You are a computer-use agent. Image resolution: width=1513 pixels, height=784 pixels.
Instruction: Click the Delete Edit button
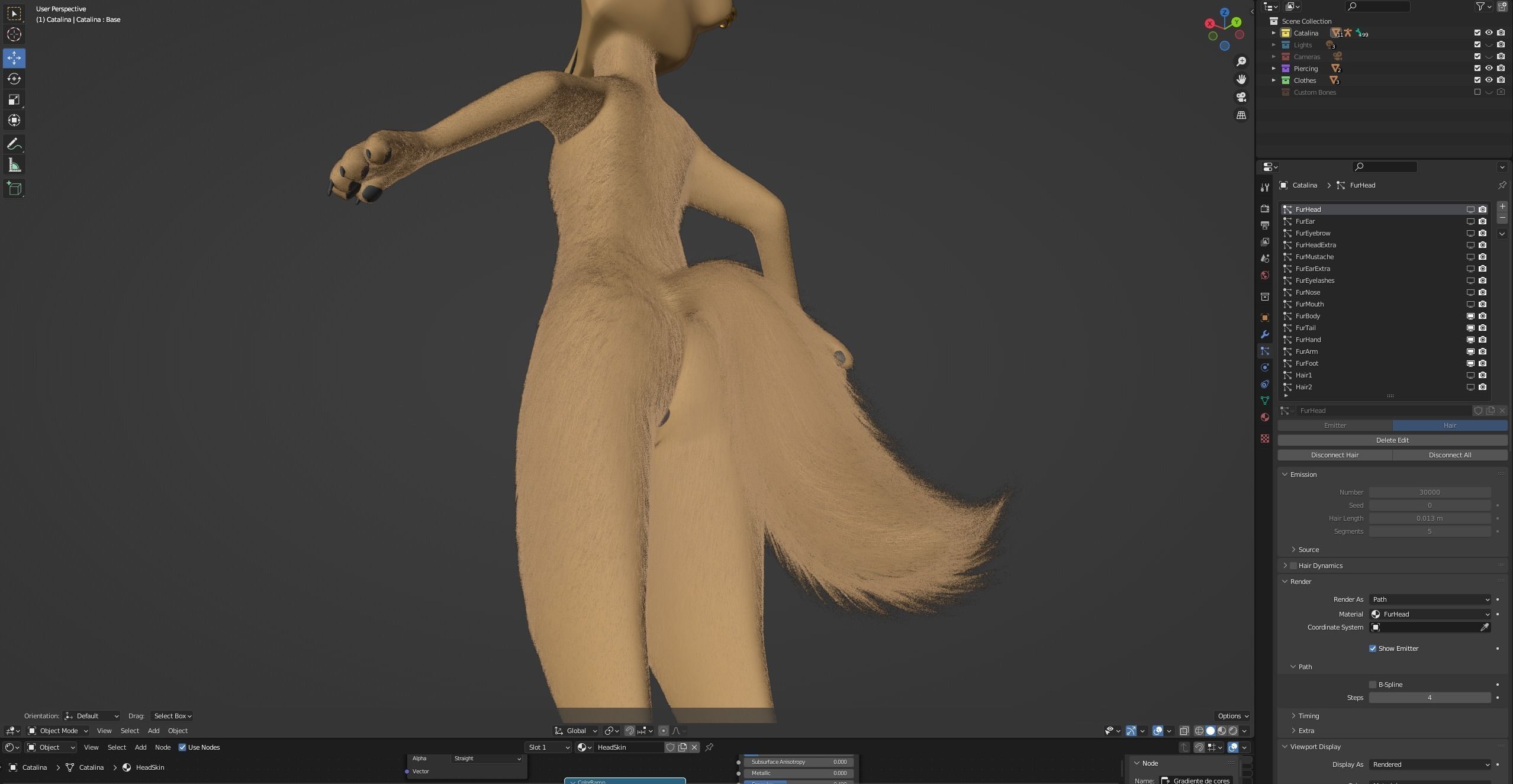point(1392,440)
